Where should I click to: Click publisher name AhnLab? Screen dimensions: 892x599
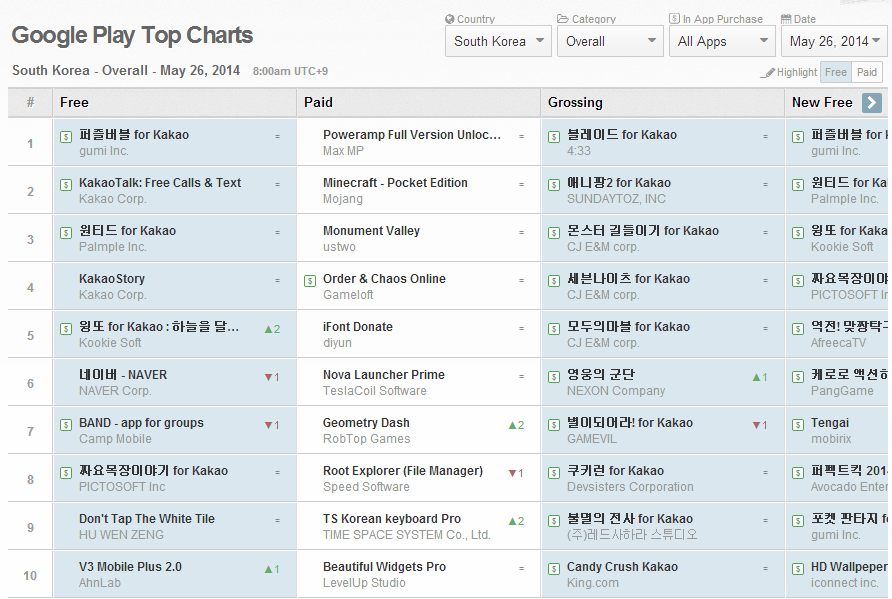click(x=100, y=583)
